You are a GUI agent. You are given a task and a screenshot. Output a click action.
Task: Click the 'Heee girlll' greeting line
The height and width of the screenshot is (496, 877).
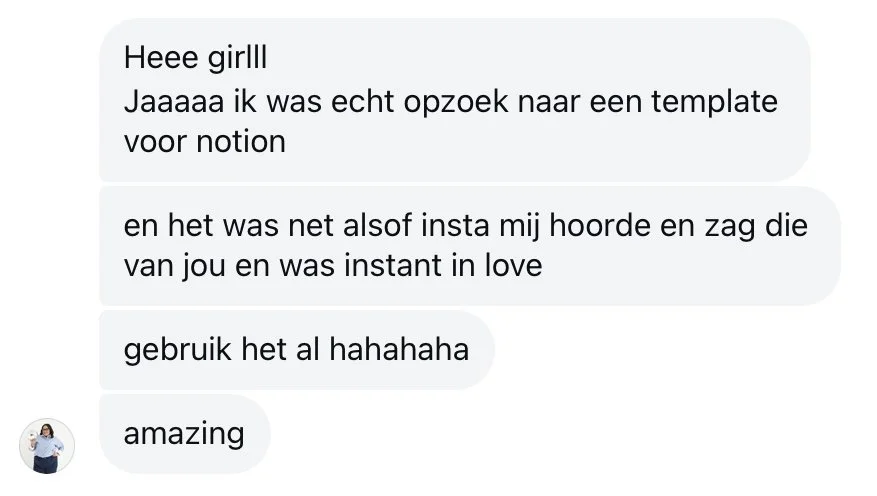tap(195, 58)
